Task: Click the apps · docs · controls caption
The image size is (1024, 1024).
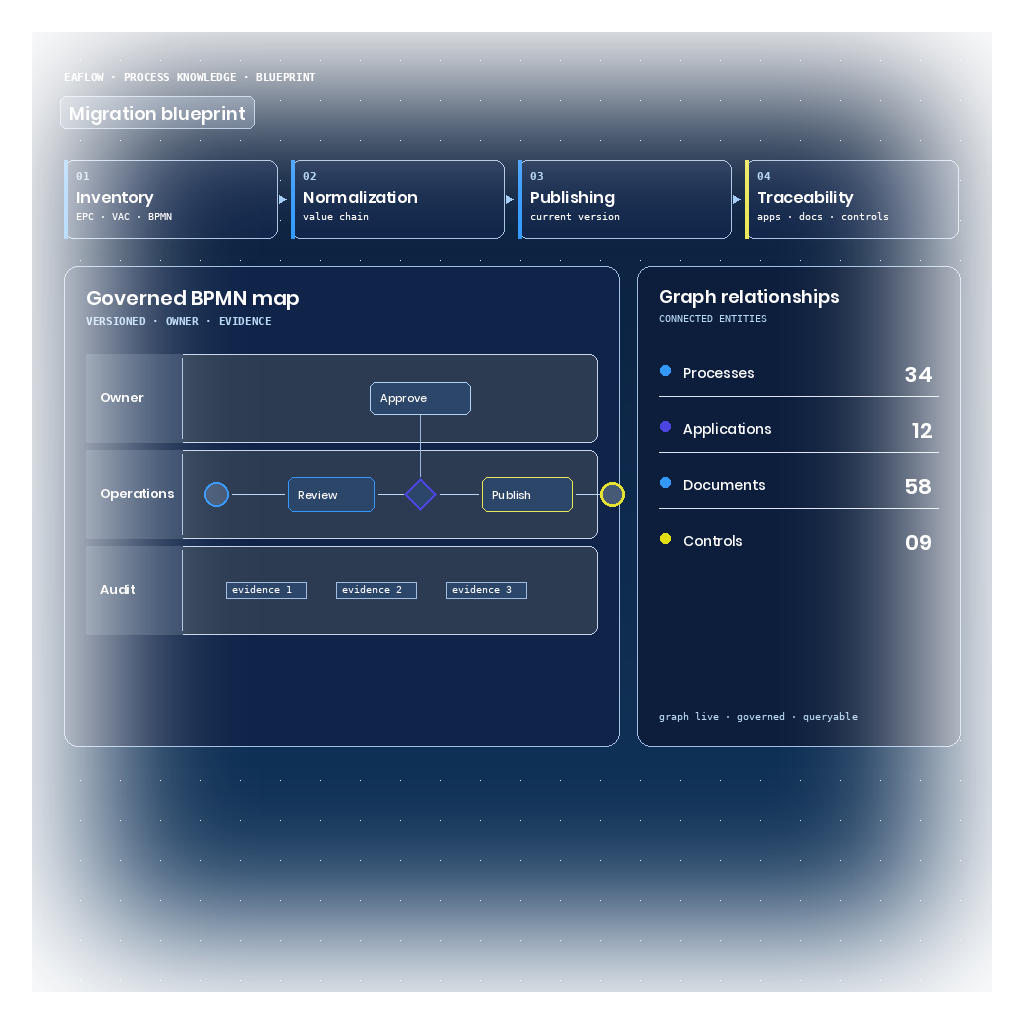Action: click(823, 217)
